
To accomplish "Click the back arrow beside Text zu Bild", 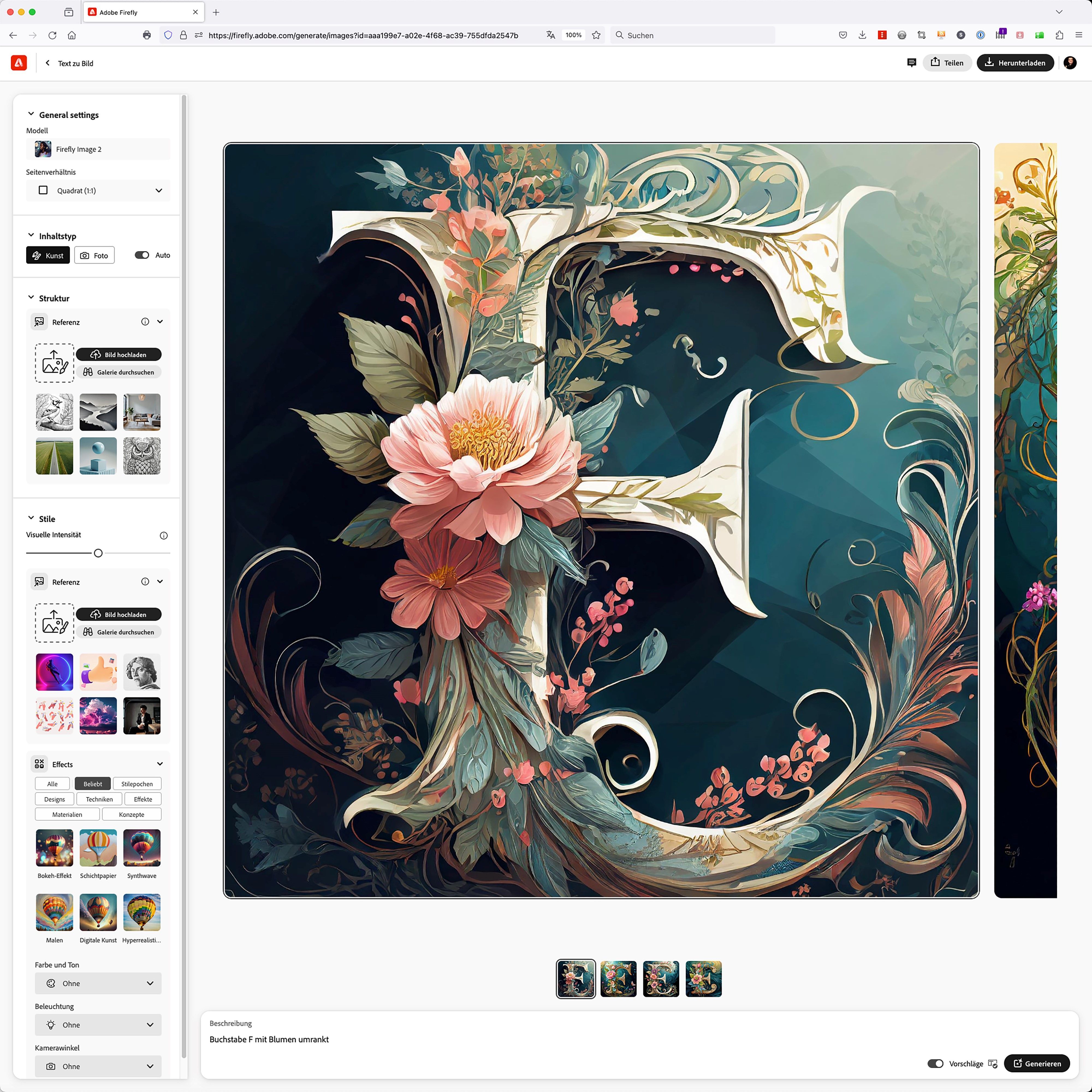I will (x=48, y=63).
